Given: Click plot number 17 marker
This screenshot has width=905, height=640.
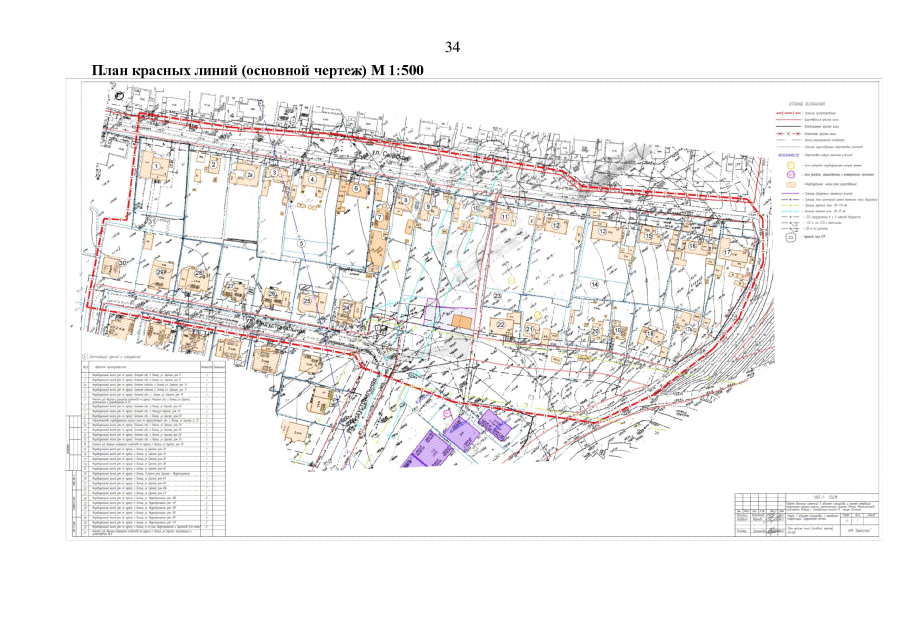Looking at the screenshot, I should (727, 253).
